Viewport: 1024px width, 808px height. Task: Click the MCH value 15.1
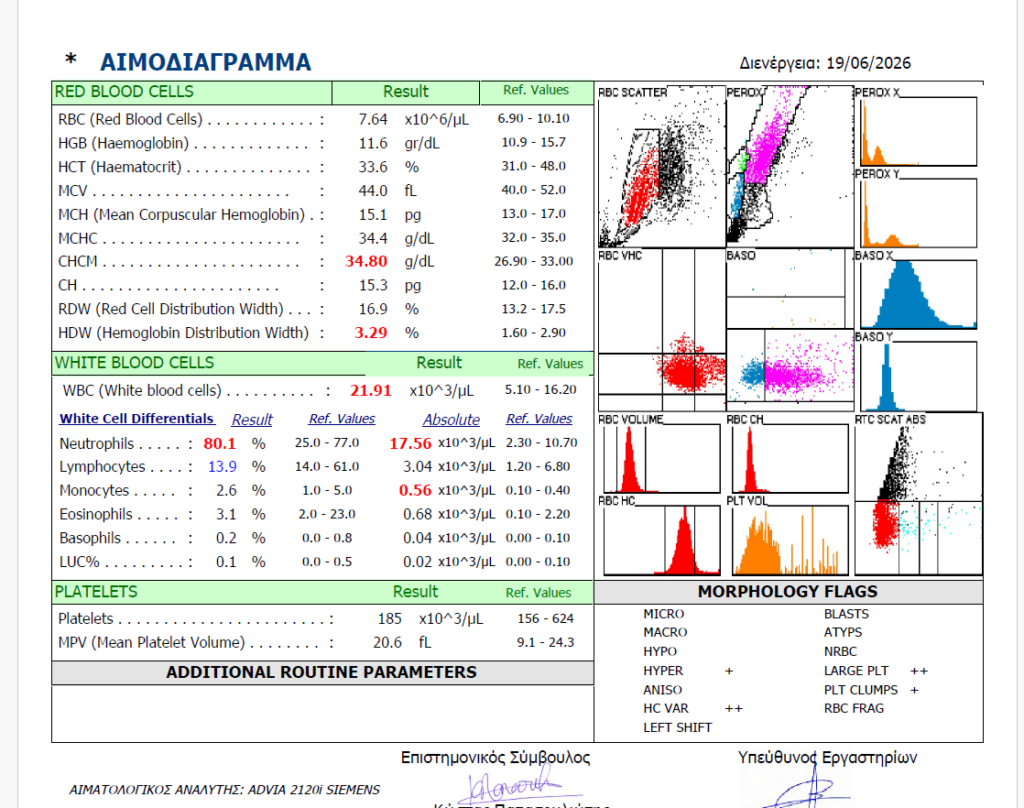click(373, 215)
